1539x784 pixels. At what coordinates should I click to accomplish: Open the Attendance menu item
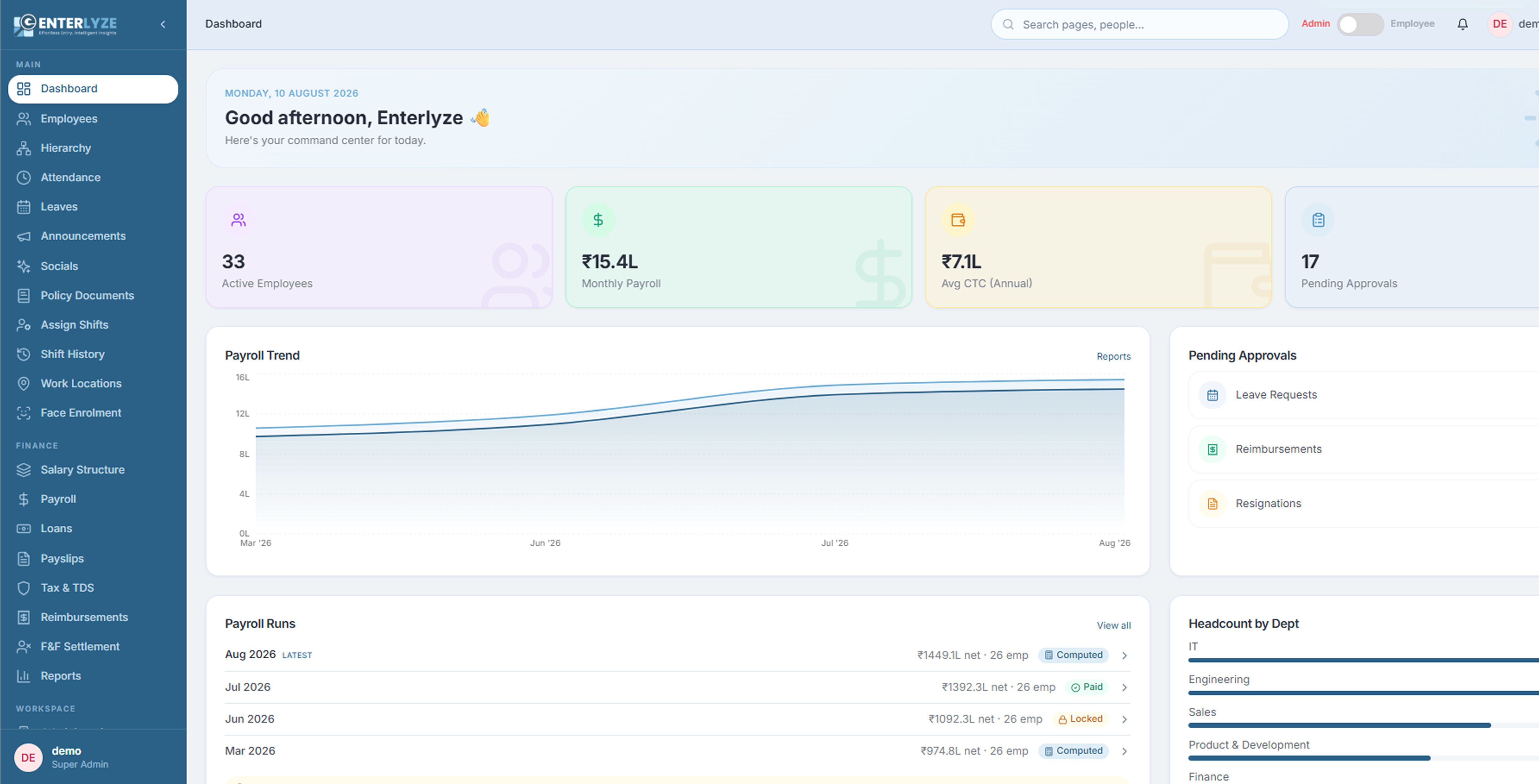93,177
